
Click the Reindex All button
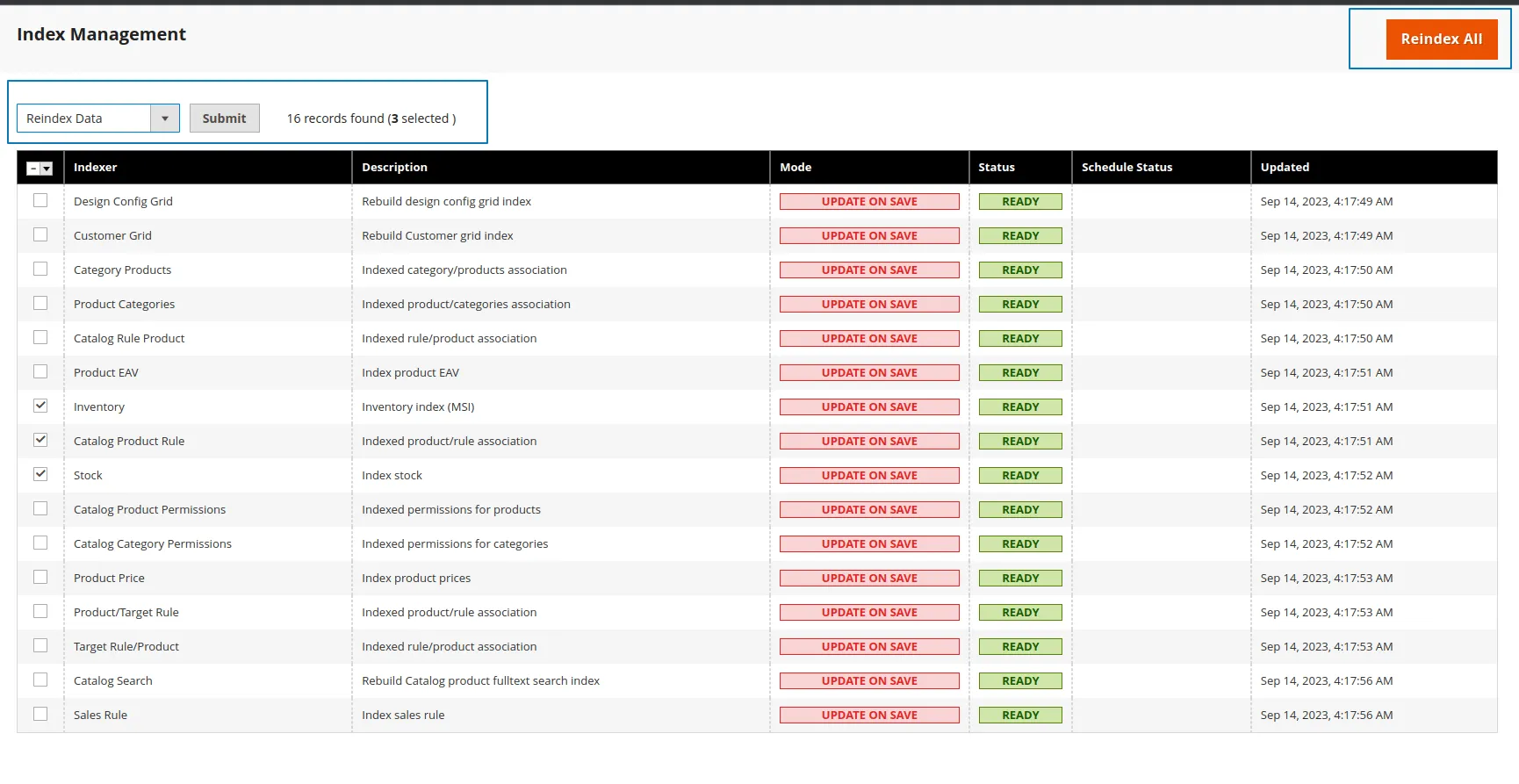click(1441, 40)
